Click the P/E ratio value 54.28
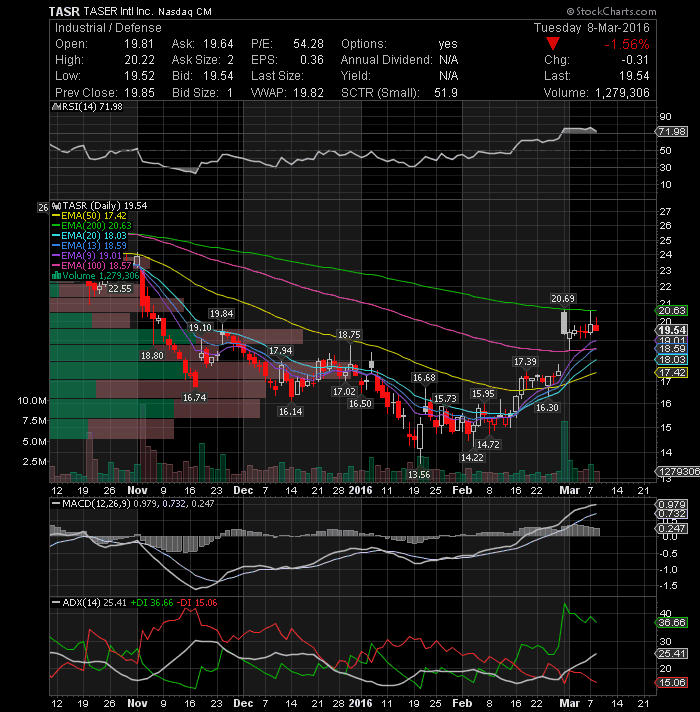 (x=308, y=44)
